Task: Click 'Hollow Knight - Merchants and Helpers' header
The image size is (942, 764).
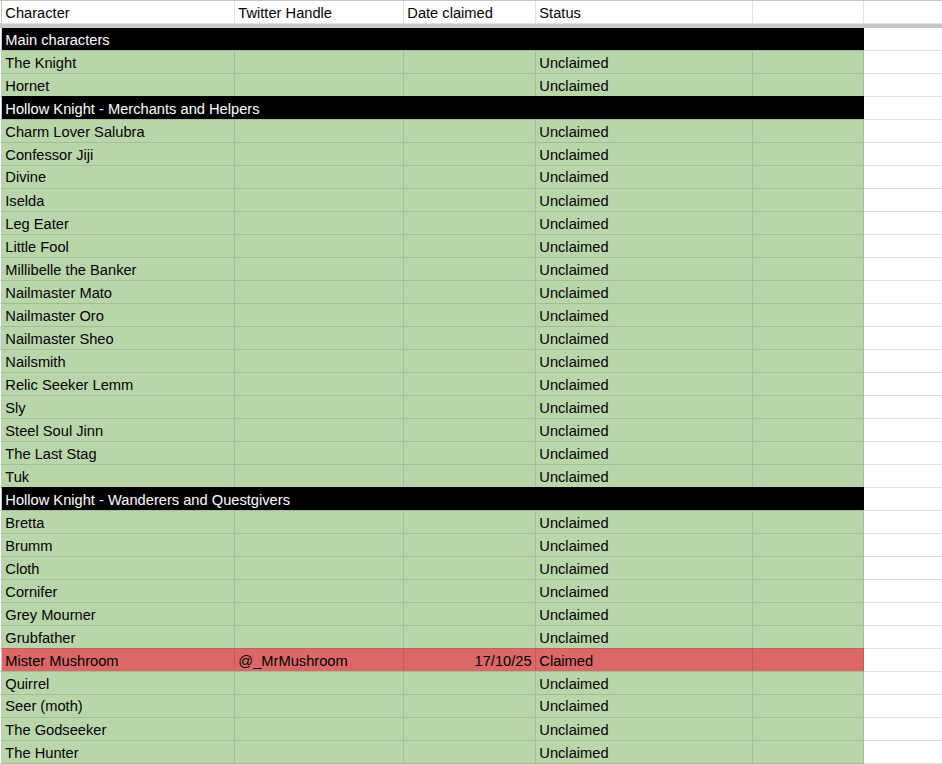Action: [x=433, y=109]
